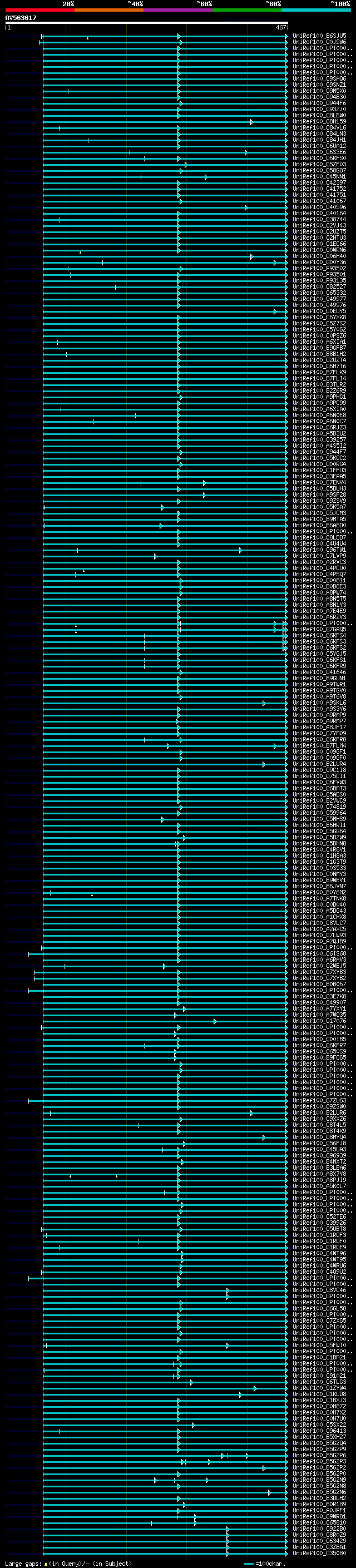The image size is (356, 1568).
Task: Open hit UniRef100_Q7ZXG5
Action: click(x=319, y=1320)
